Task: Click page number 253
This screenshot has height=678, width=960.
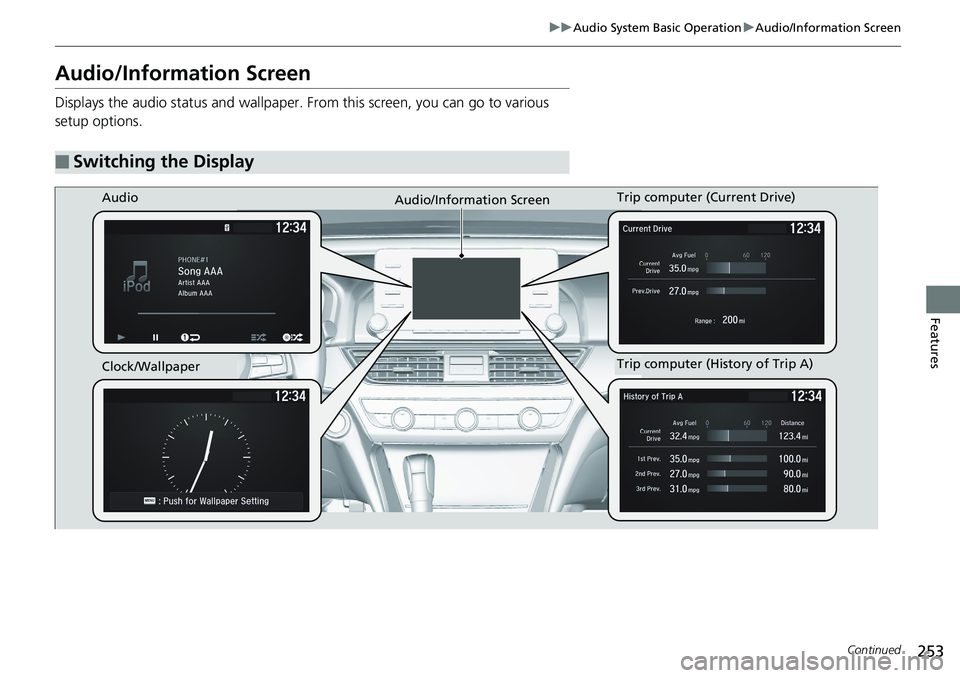Action: [931, 650]
